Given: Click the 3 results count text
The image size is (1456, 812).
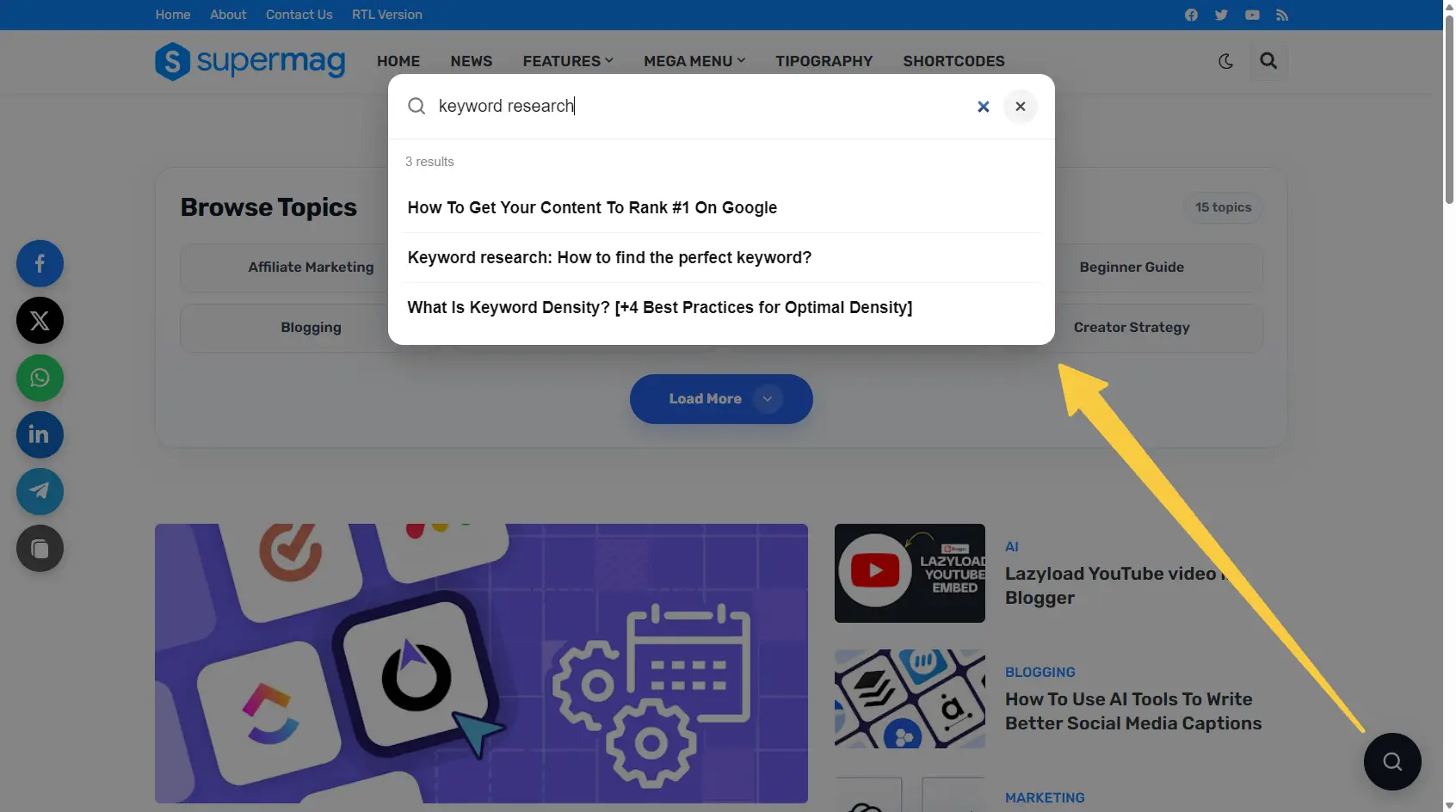Looking at the screenshot, I should click(x=429, y=162).
